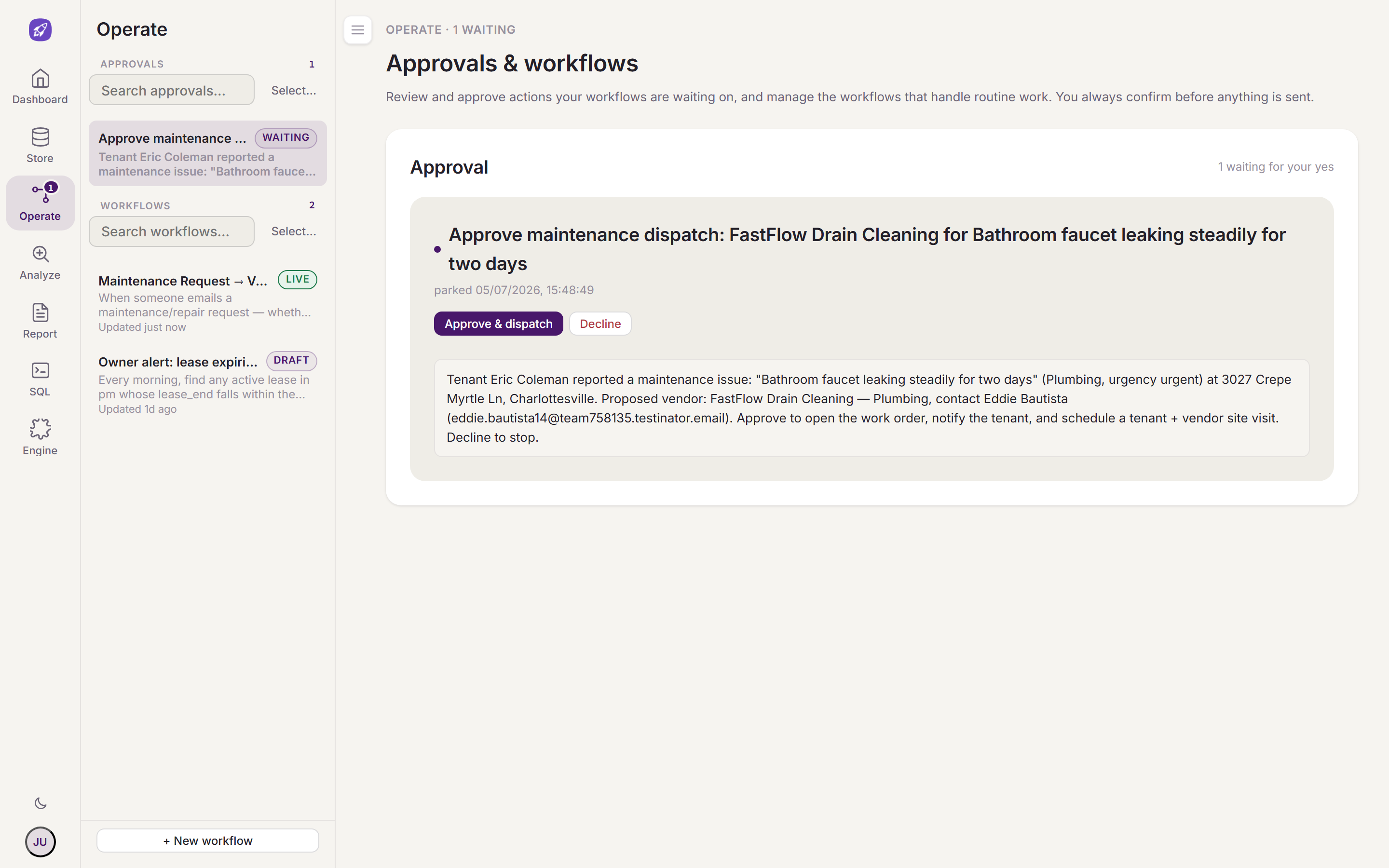The width and height of the screenshot is (1389, 868).
Task: Open the SQL terminal section
Action: click(x=40, y=379)
